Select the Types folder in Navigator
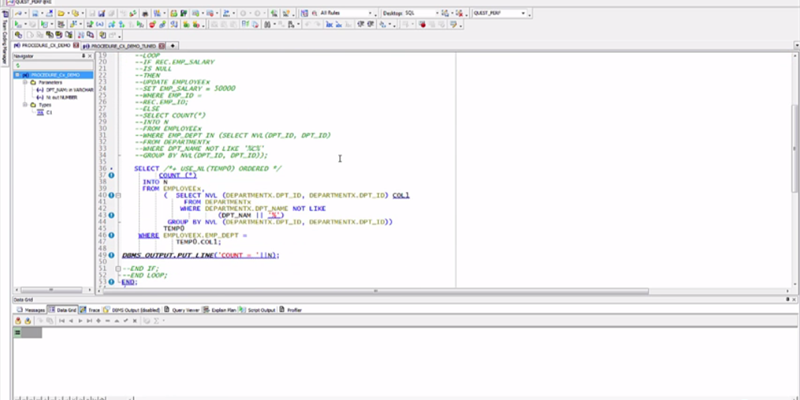Screen dimensions: 800x400 tap(41, 105)
